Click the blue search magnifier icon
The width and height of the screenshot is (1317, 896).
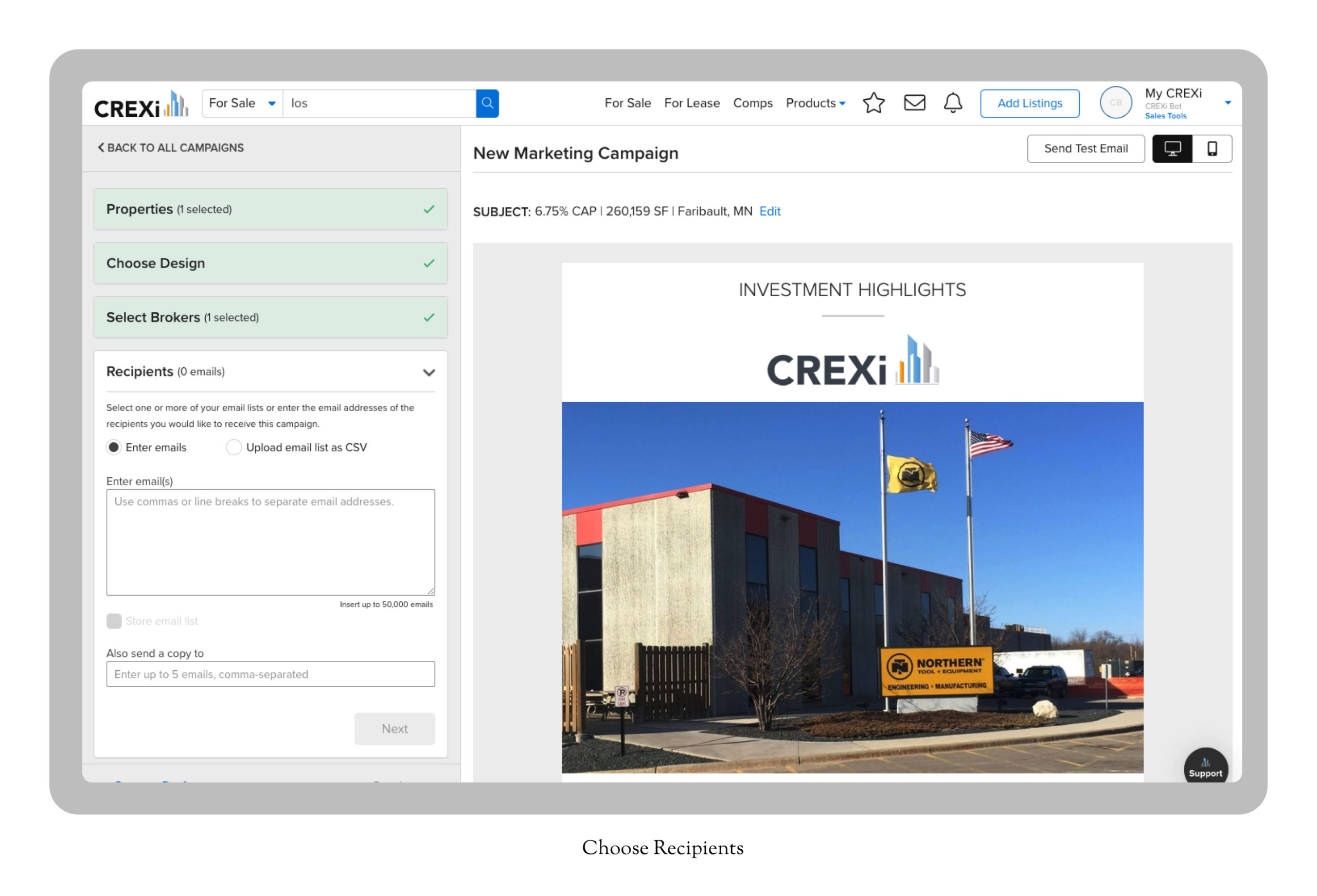tap(487, 103)
